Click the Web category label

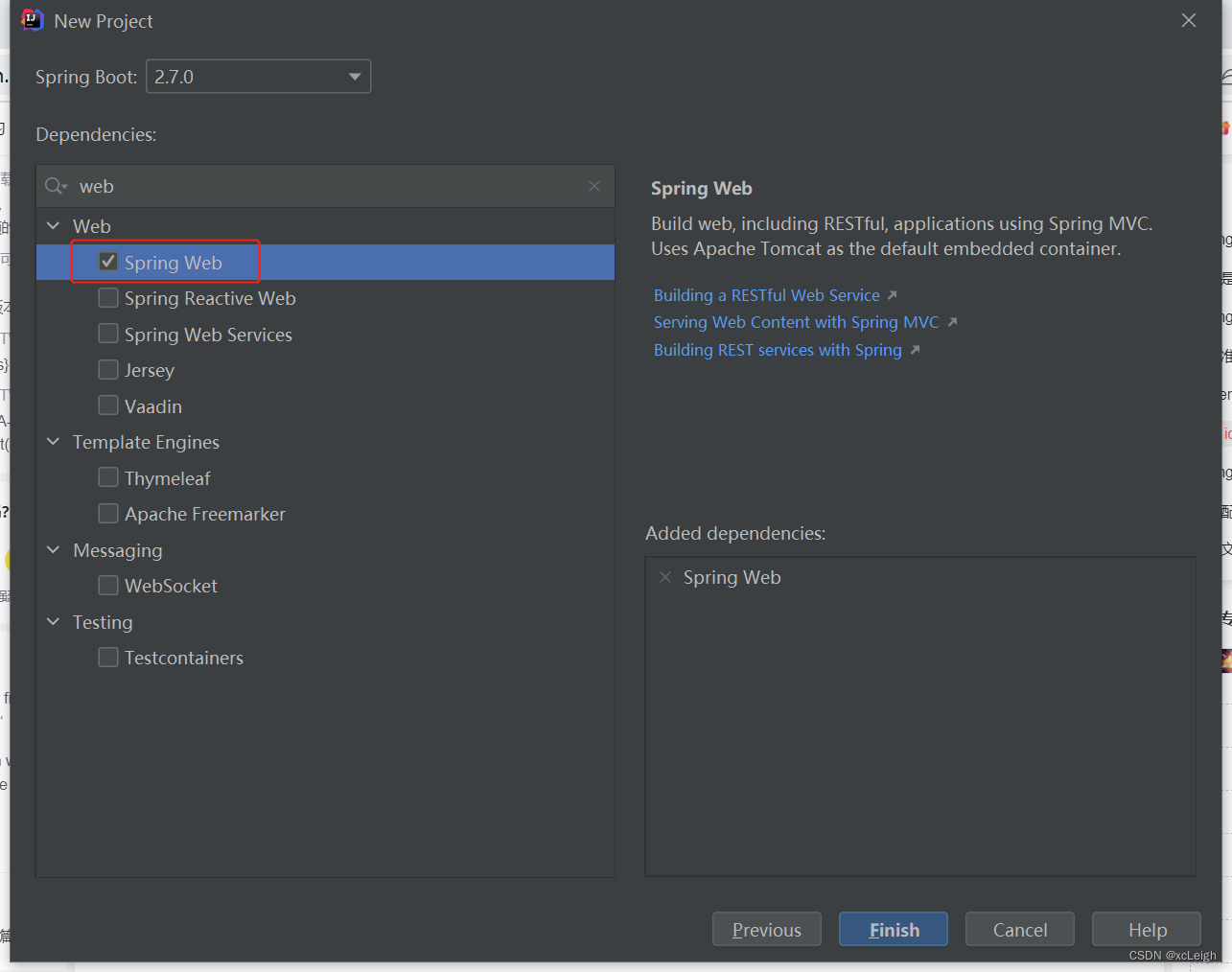click(92, 226)
